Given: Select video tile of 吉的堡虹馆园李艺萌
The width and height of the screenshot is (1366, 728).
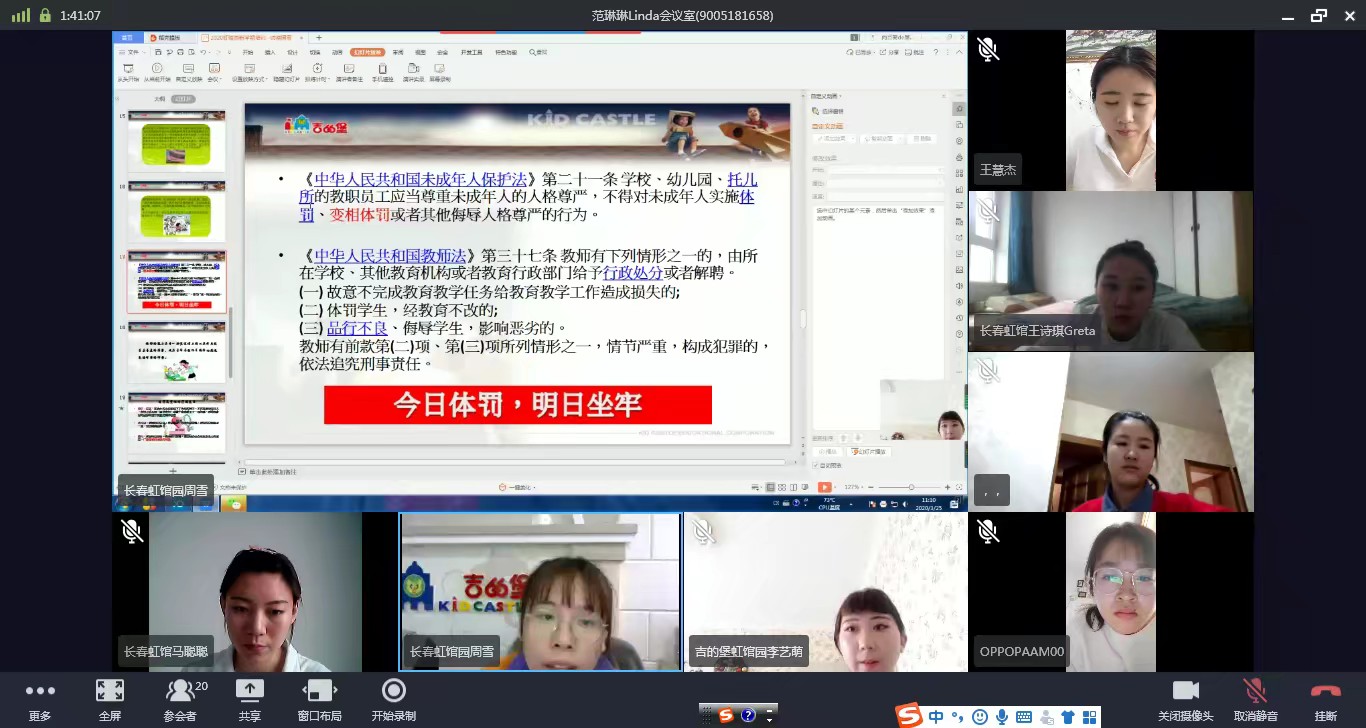Looking at the screenshot, I should pos(826,592).
